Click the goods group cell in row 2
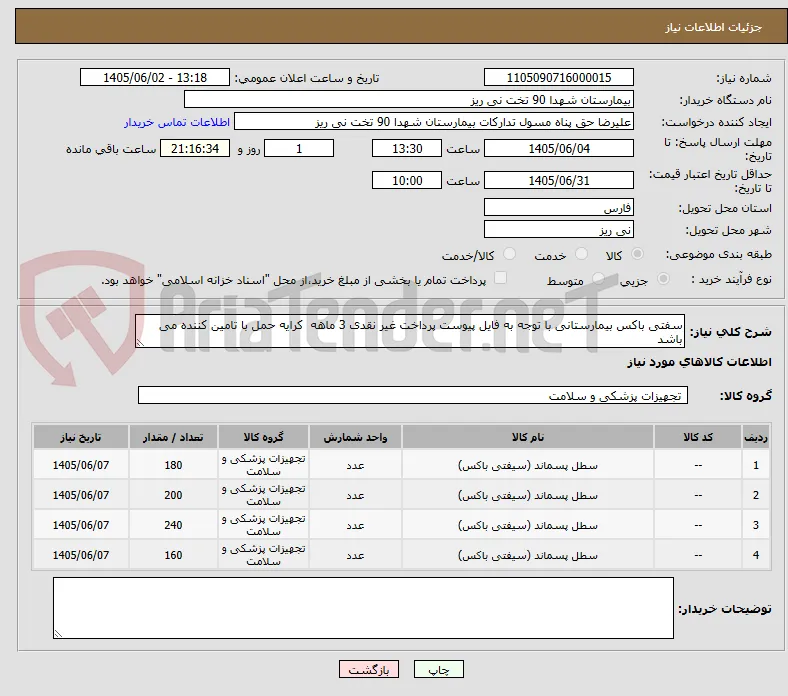Viewport: 788px width, 696px height. click(263, 495)
